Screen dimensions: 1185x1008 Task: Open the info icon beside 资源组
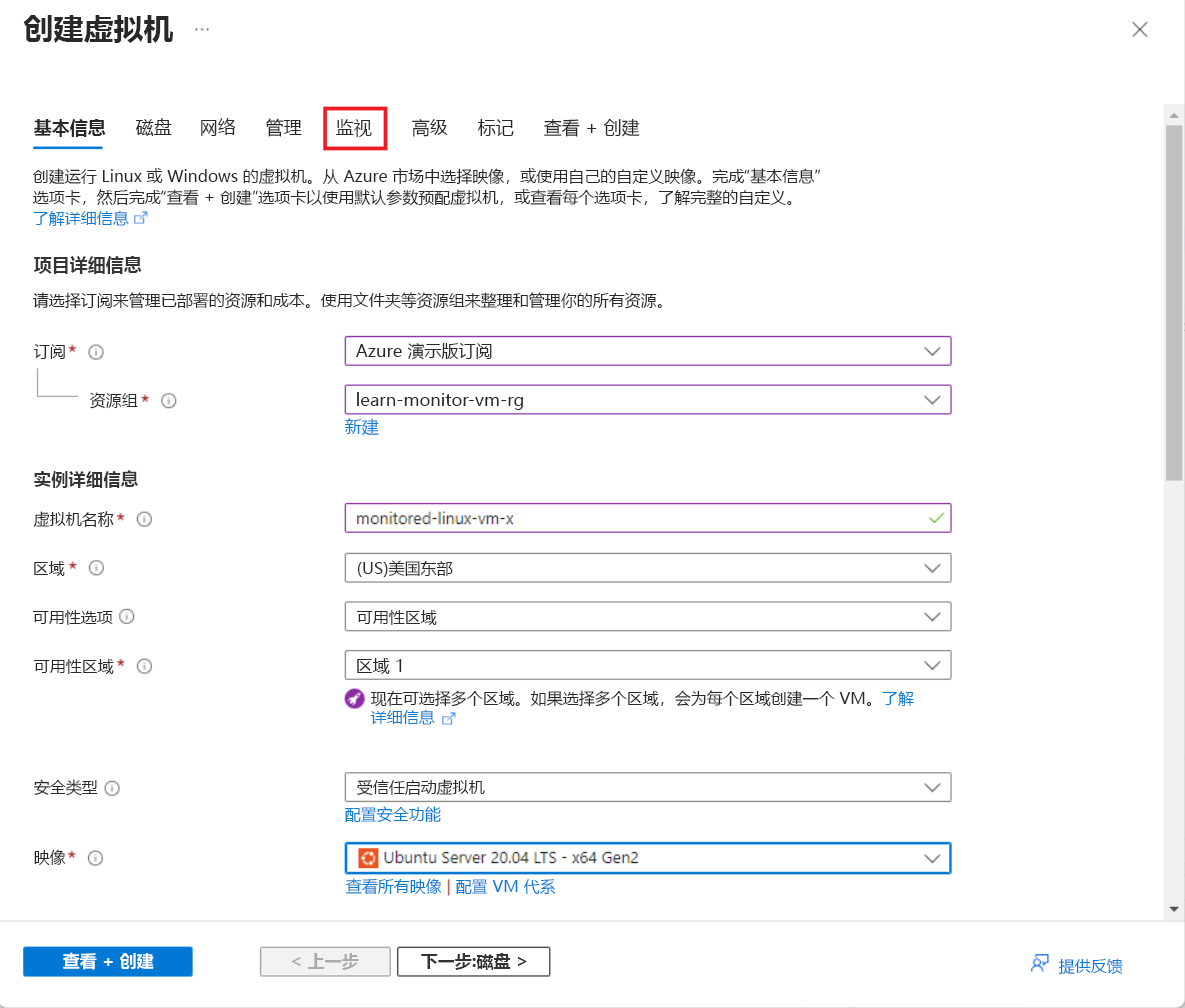pyautogui.click(x=169, y=401)
